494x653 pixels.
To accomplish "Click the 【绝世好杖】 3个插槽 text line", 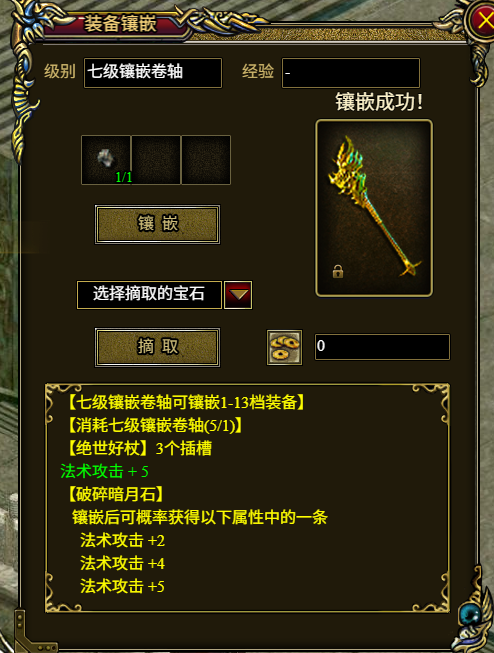I will (140, 449).
